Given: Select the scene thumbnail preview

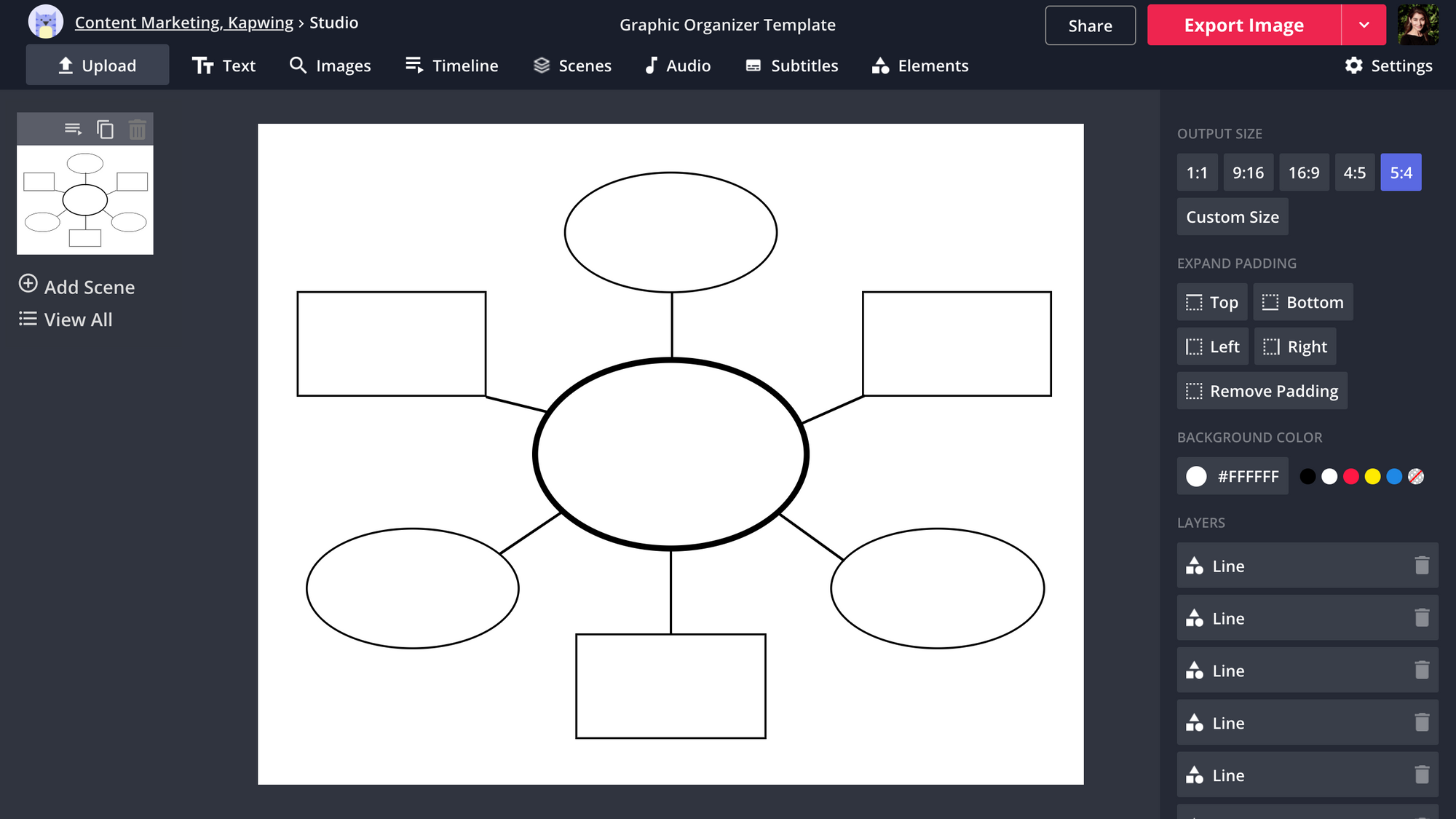Looking at the screenshot, I should coord(85,200).
